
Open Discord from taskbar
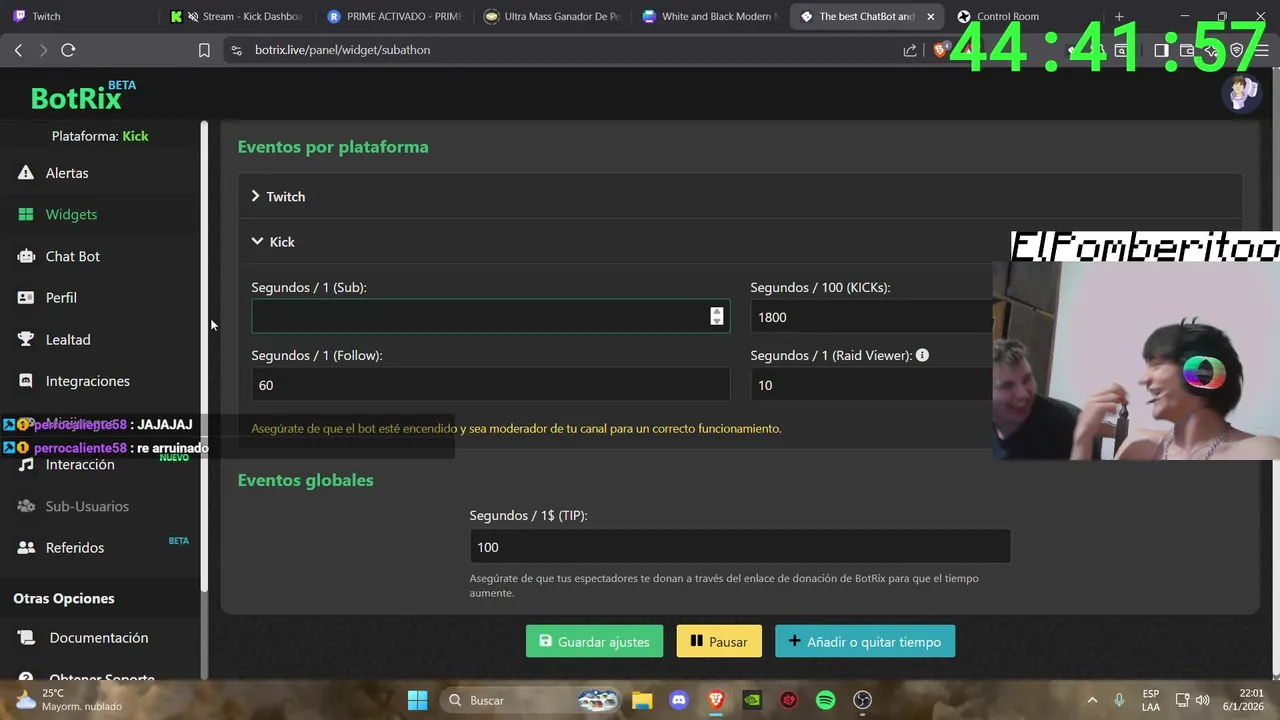(x=679, y=700)
